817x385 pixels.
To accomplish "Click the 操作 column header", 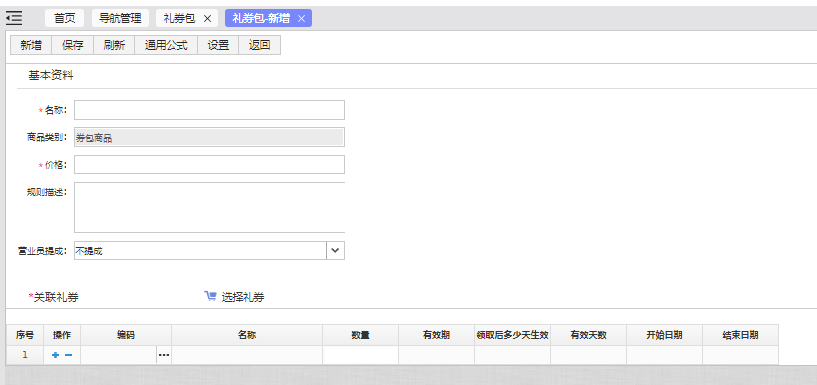I will click(62, 335).
